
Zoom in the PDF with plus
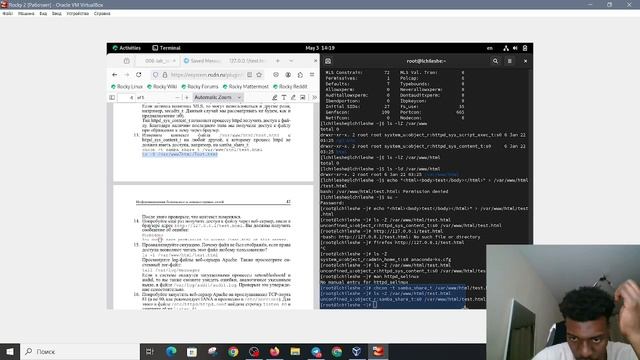pyautogui.click(x=187, y=98)
